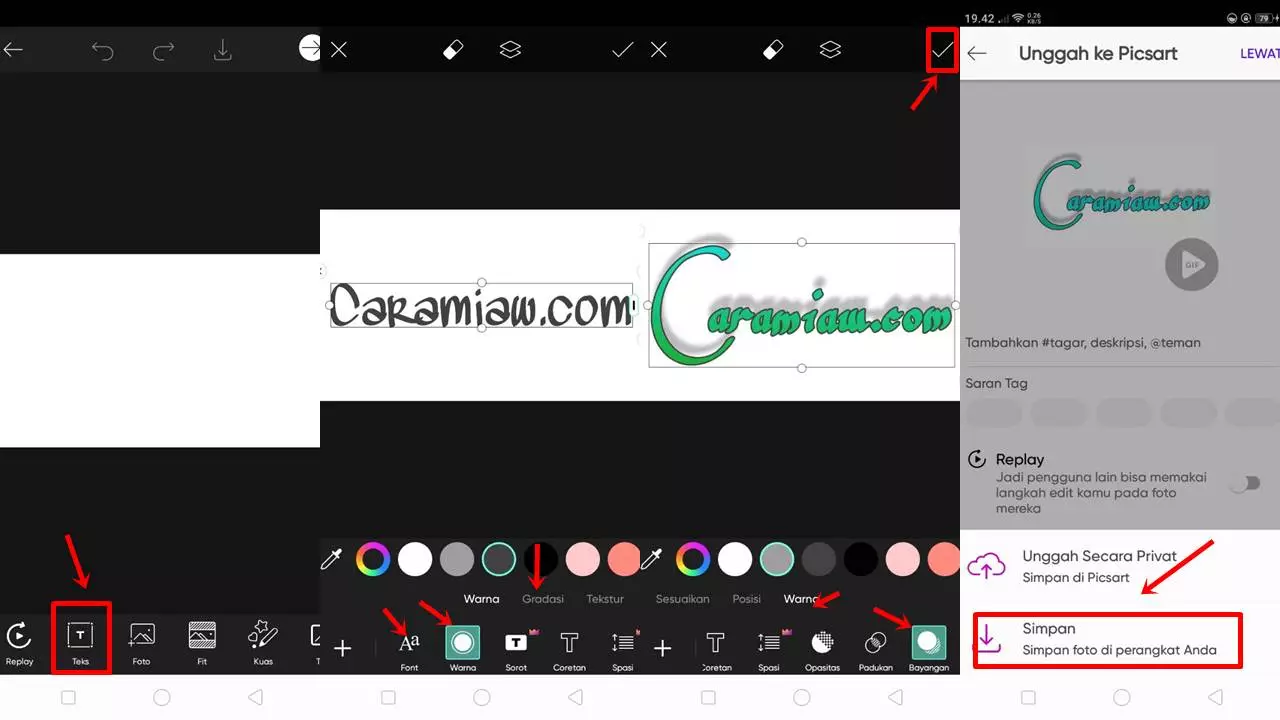Choose Unggah Secara Privat option
1280x720 pixels.
coord(1120,566)
